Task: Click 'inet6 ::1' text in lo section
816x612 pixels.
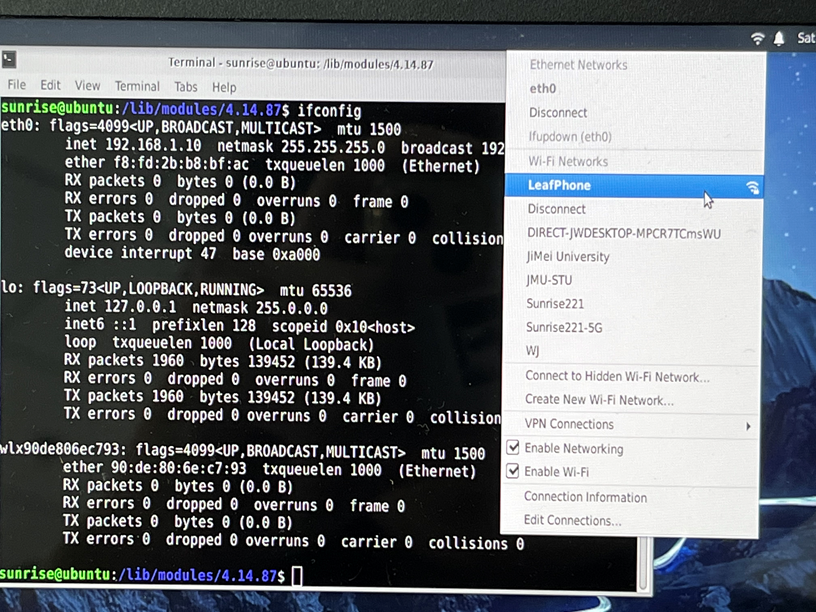Action: point(100,324)
